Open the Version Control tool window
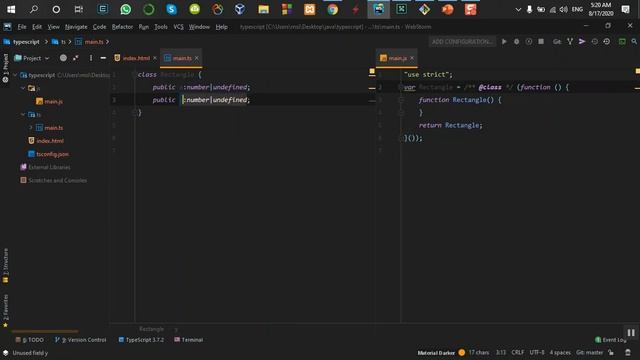The width and height of the screenshot is (640, 360). pyautogui.click(x=80, y=340)
